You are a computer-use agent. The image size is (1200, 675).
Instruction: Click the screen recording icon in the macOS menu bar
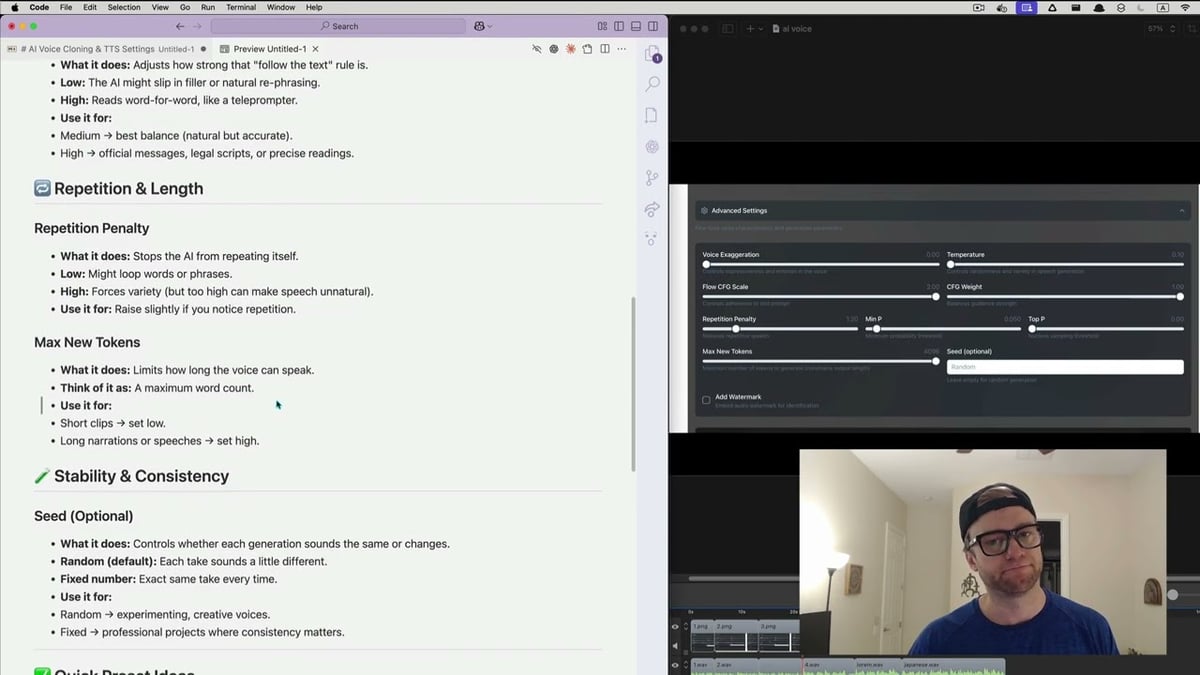click(x=1026, y=7)
